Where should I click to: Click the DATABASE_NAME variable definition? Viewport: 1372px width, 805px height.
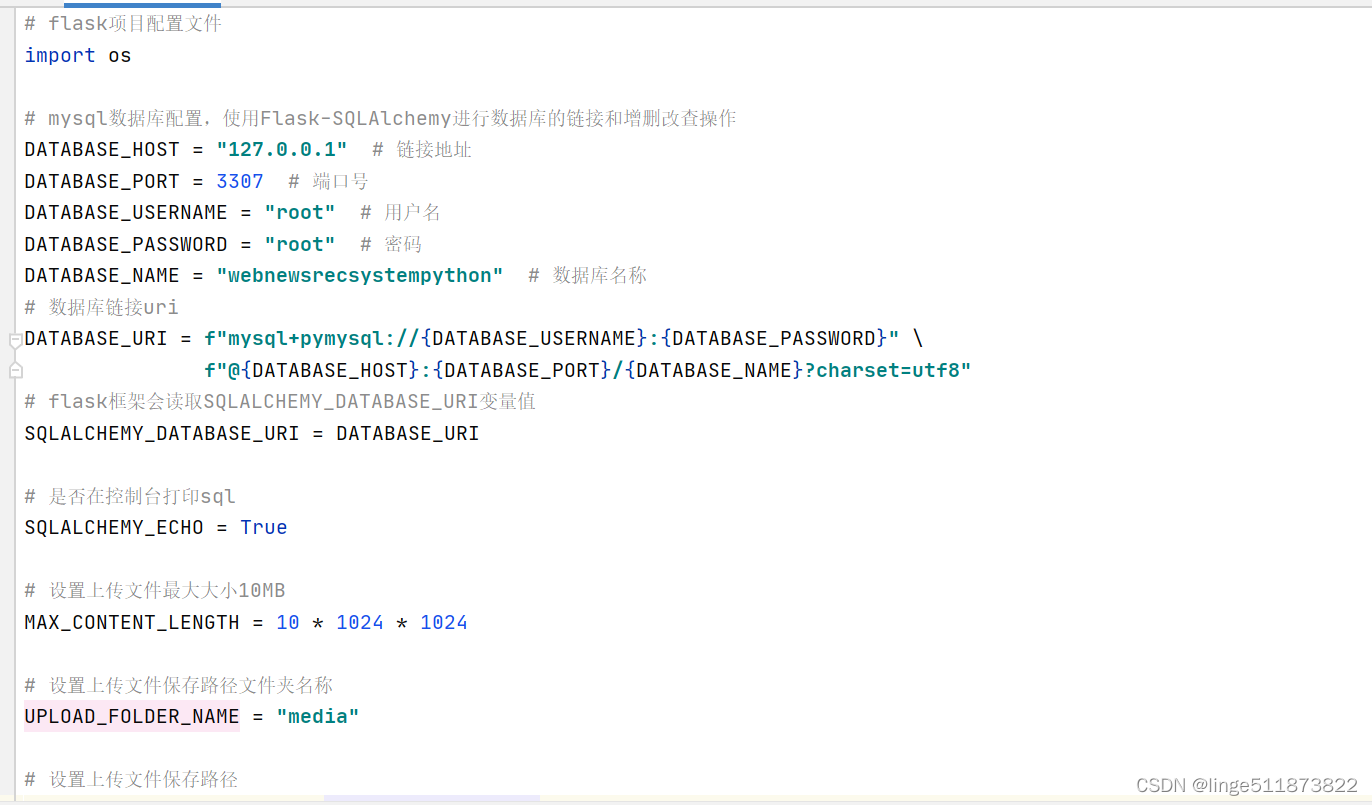[102, 275]
